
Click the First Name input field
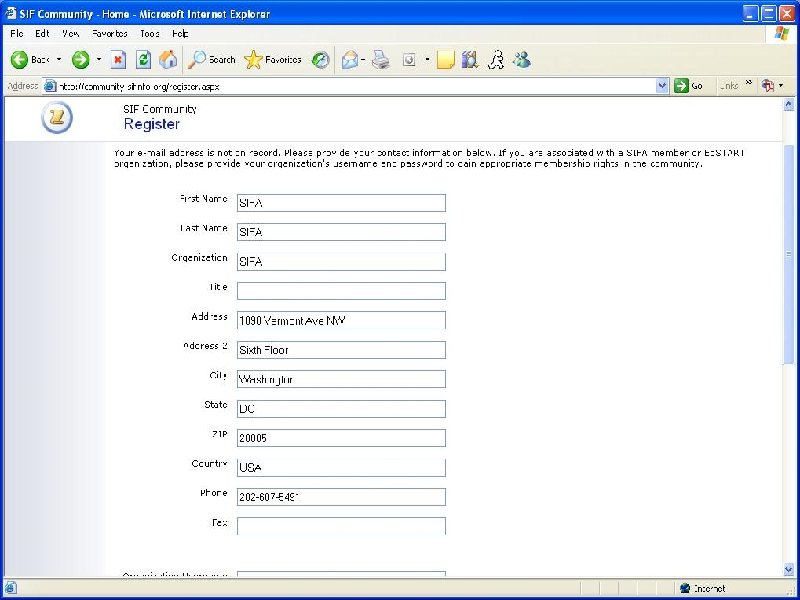pos(341,203)
